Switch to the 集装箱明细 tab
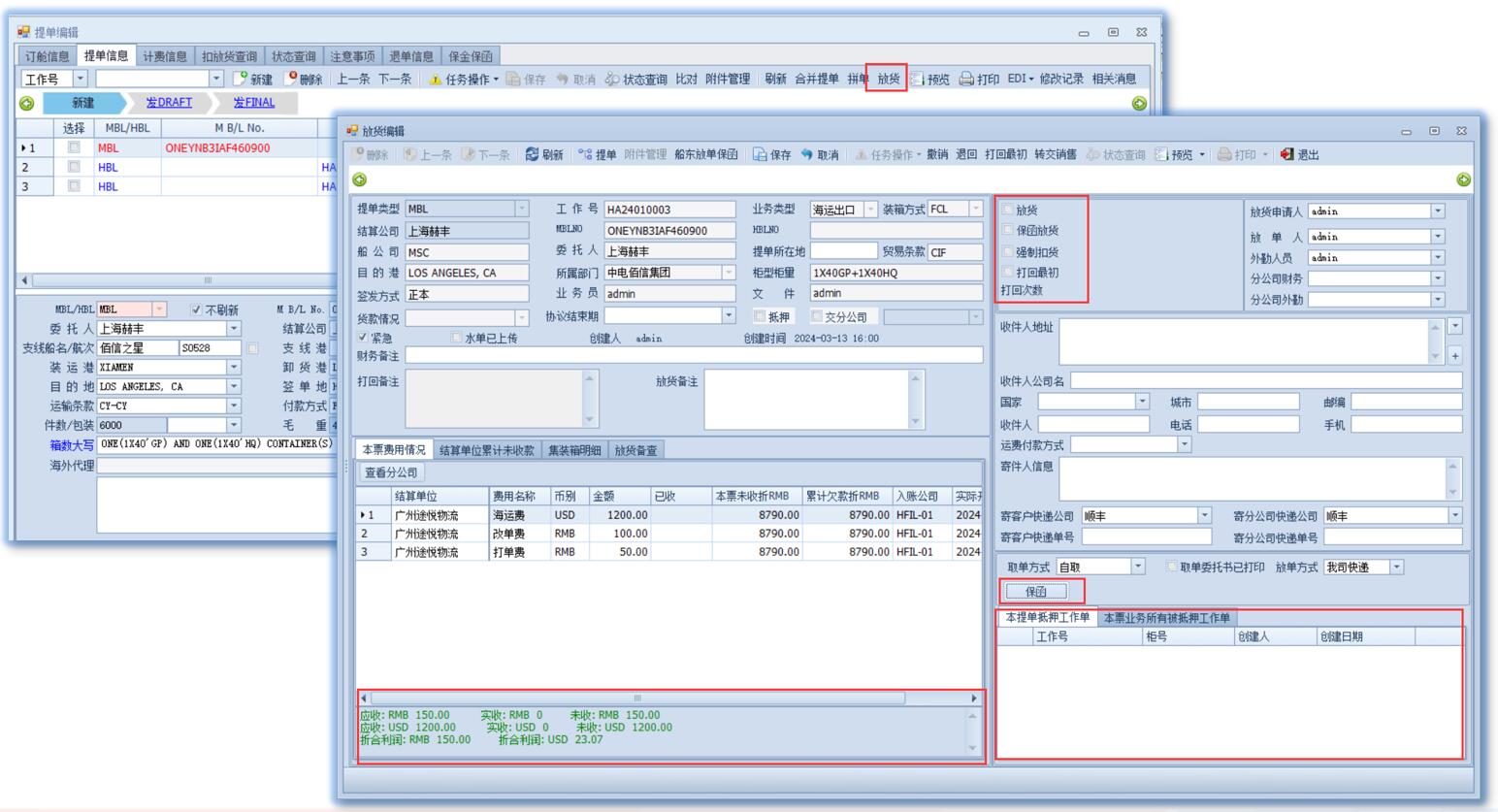This screenshot has height=812, width=1498. pos(574,450)
